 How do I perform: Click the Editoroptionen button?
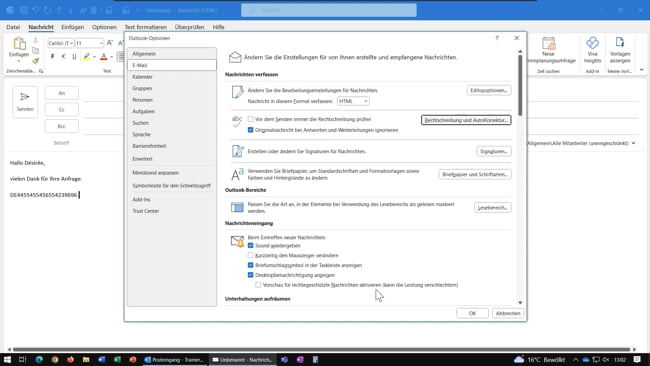click(489, 90)
